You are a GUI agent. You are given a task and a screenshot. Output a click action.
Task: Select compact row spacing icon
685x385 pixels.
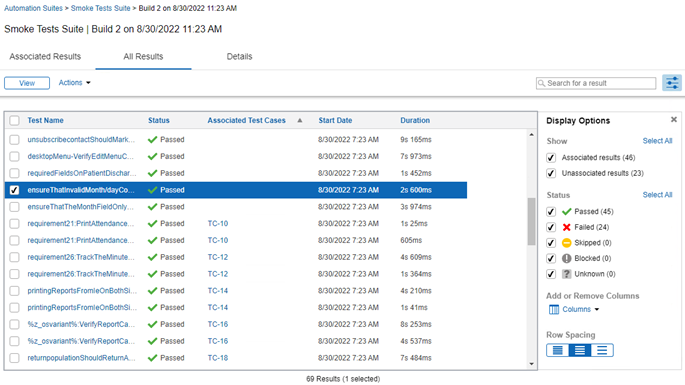557,350
